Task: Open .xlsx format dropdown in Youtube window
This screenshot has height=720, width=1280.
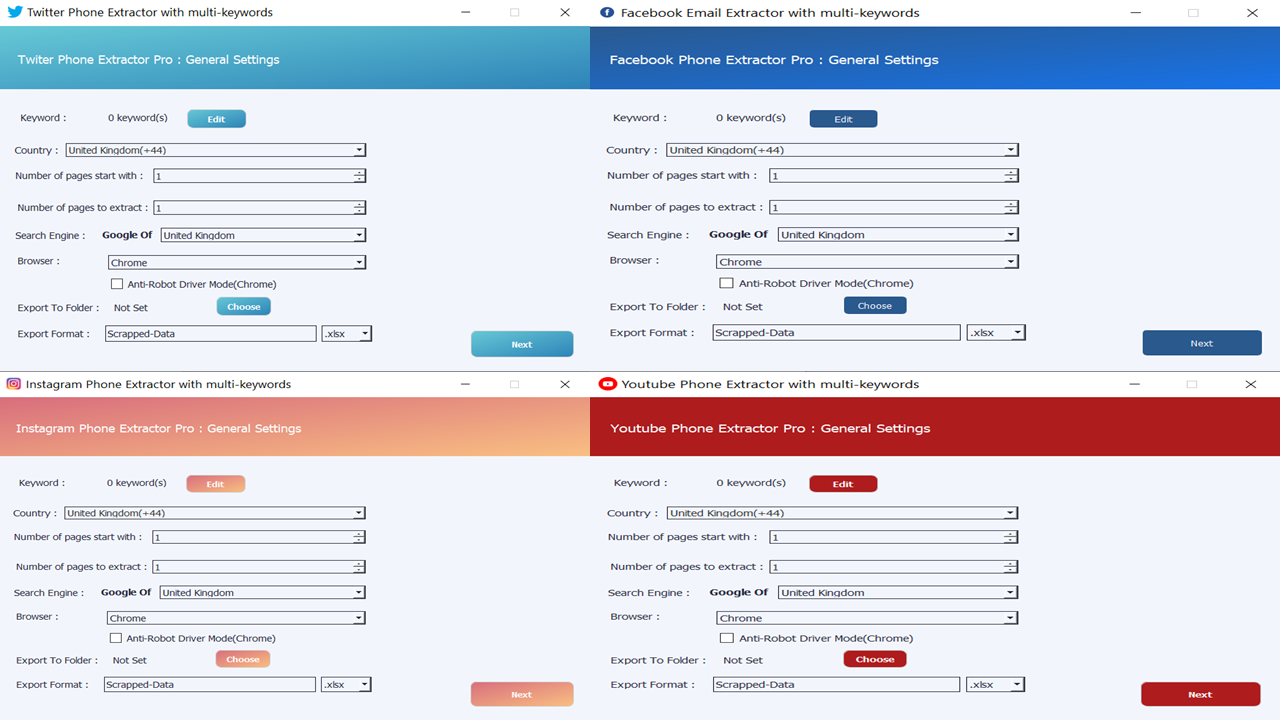Action: tap(996, 685)
